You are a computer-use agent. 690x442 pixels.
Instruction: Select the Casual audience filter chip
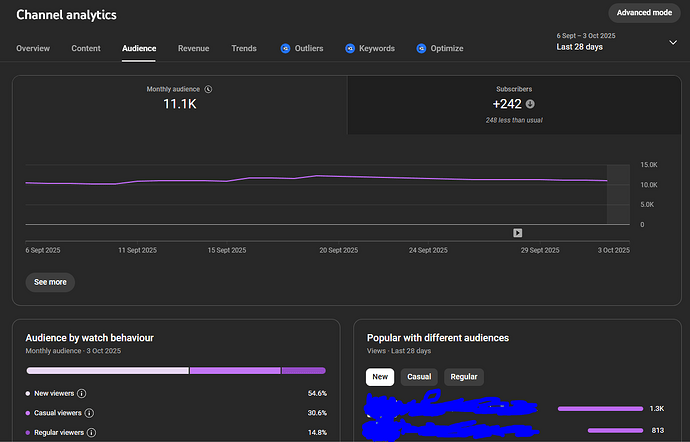pos(419,377)
